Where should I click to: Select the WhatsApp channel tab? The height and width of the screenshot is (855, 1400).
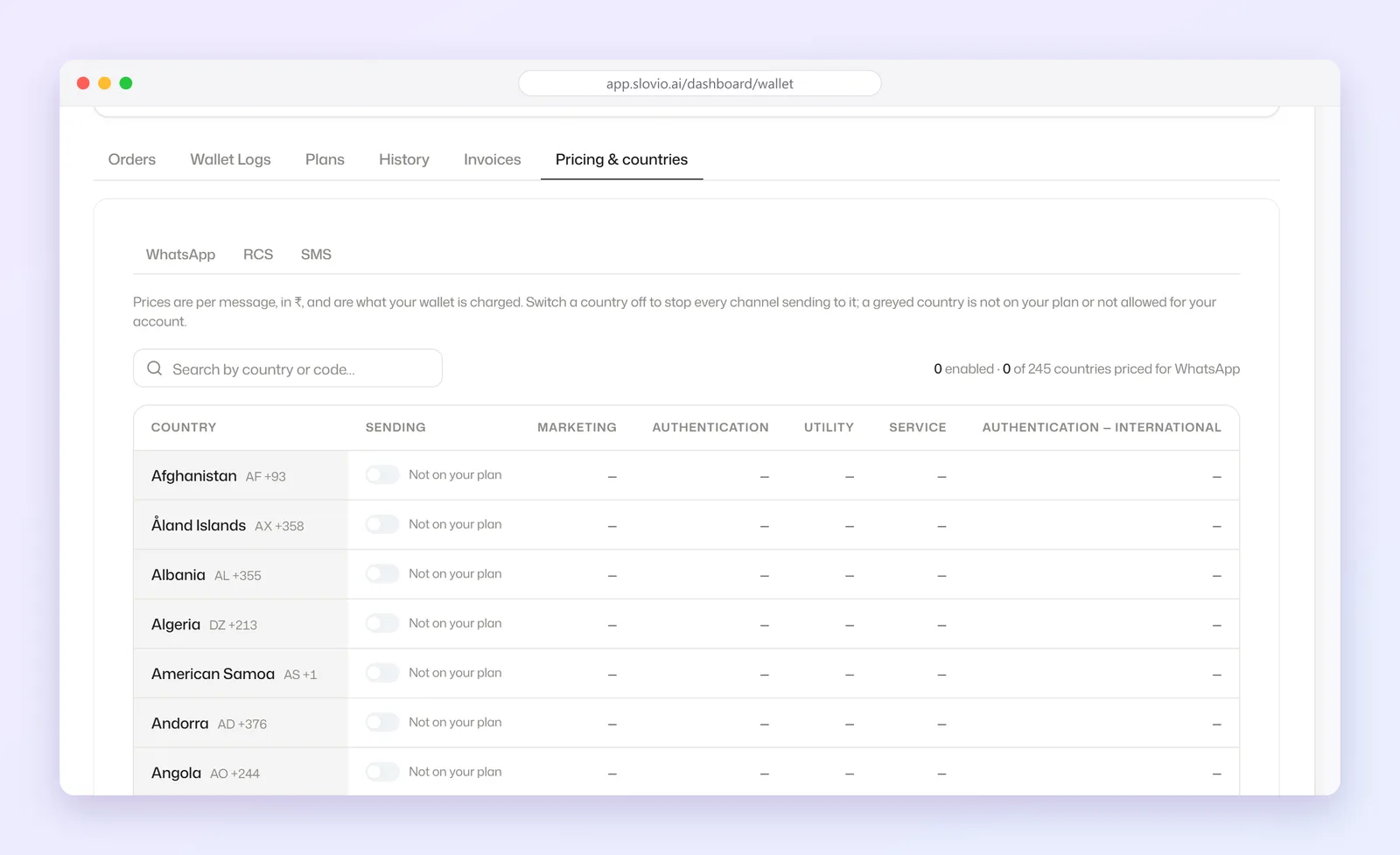pos(180,255)
